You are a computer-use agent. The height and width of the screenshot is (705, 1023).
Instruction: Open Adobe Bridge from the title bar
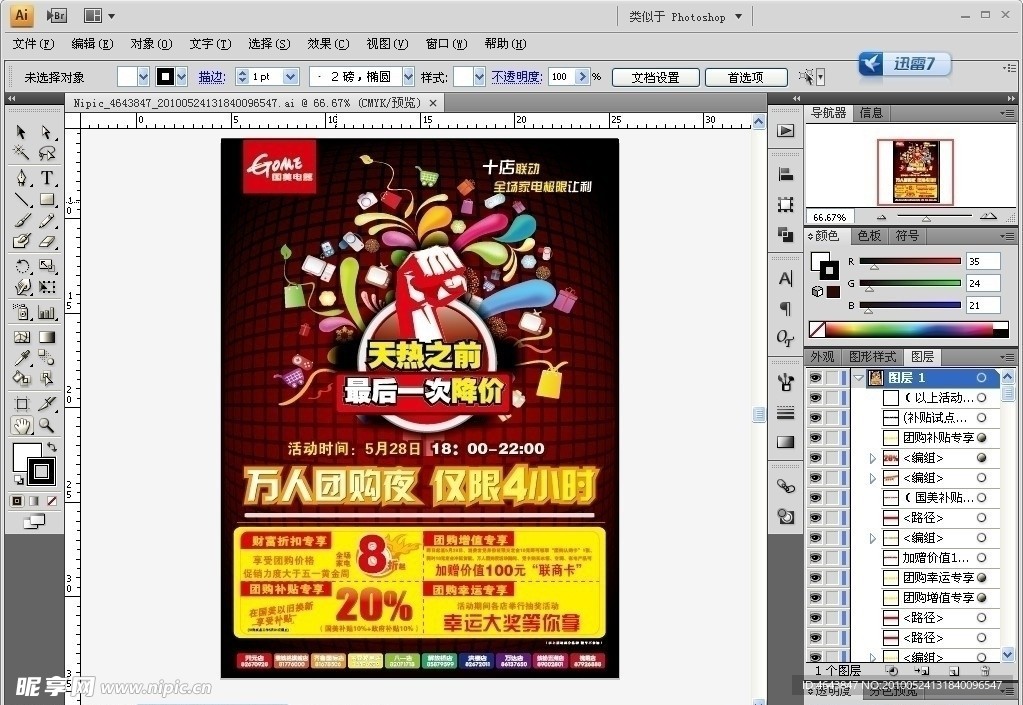click(57, 16)
